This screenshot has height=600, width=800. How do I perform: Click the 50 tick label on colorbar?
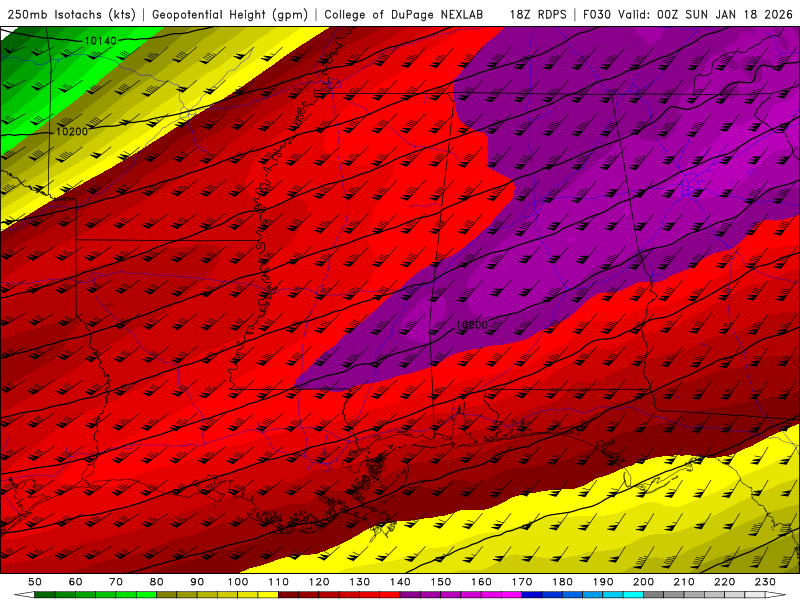(x=35, y=582)
